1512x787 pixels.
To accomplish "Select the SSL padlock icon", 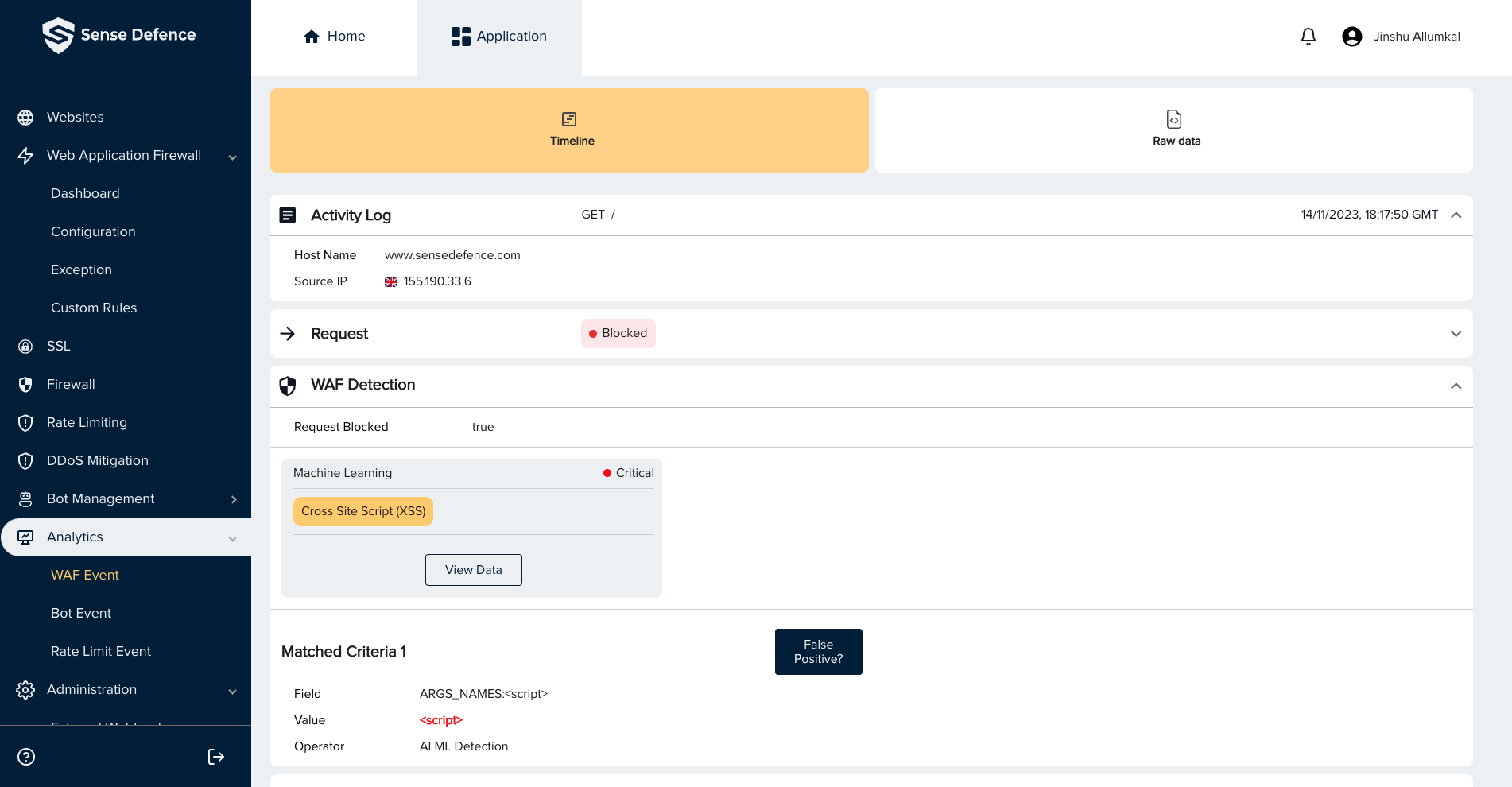I will click(24, 346).
